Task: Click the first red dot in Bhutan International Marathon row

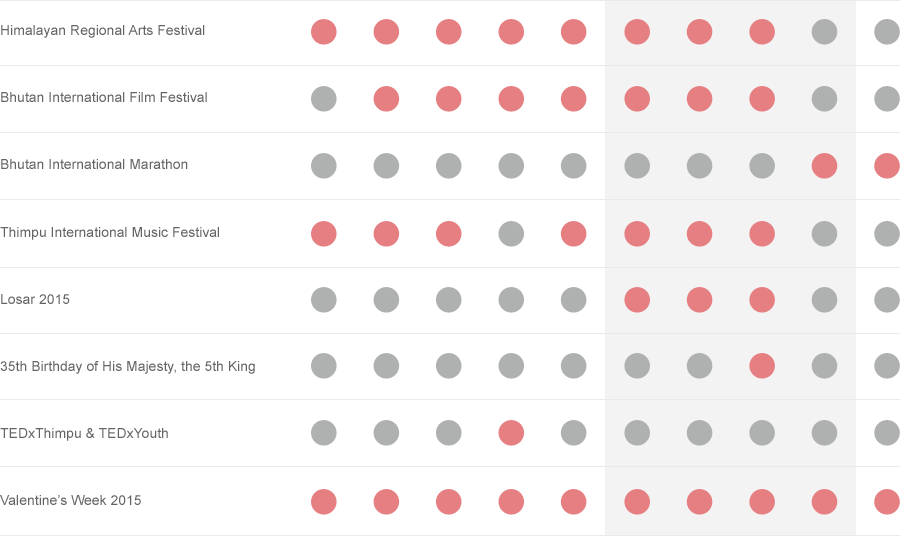Action: pos(824,166)
